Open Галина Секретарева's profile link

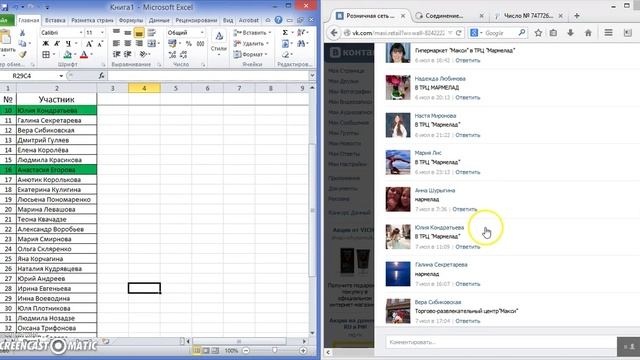pyautogui.click(x=441, y=264)
